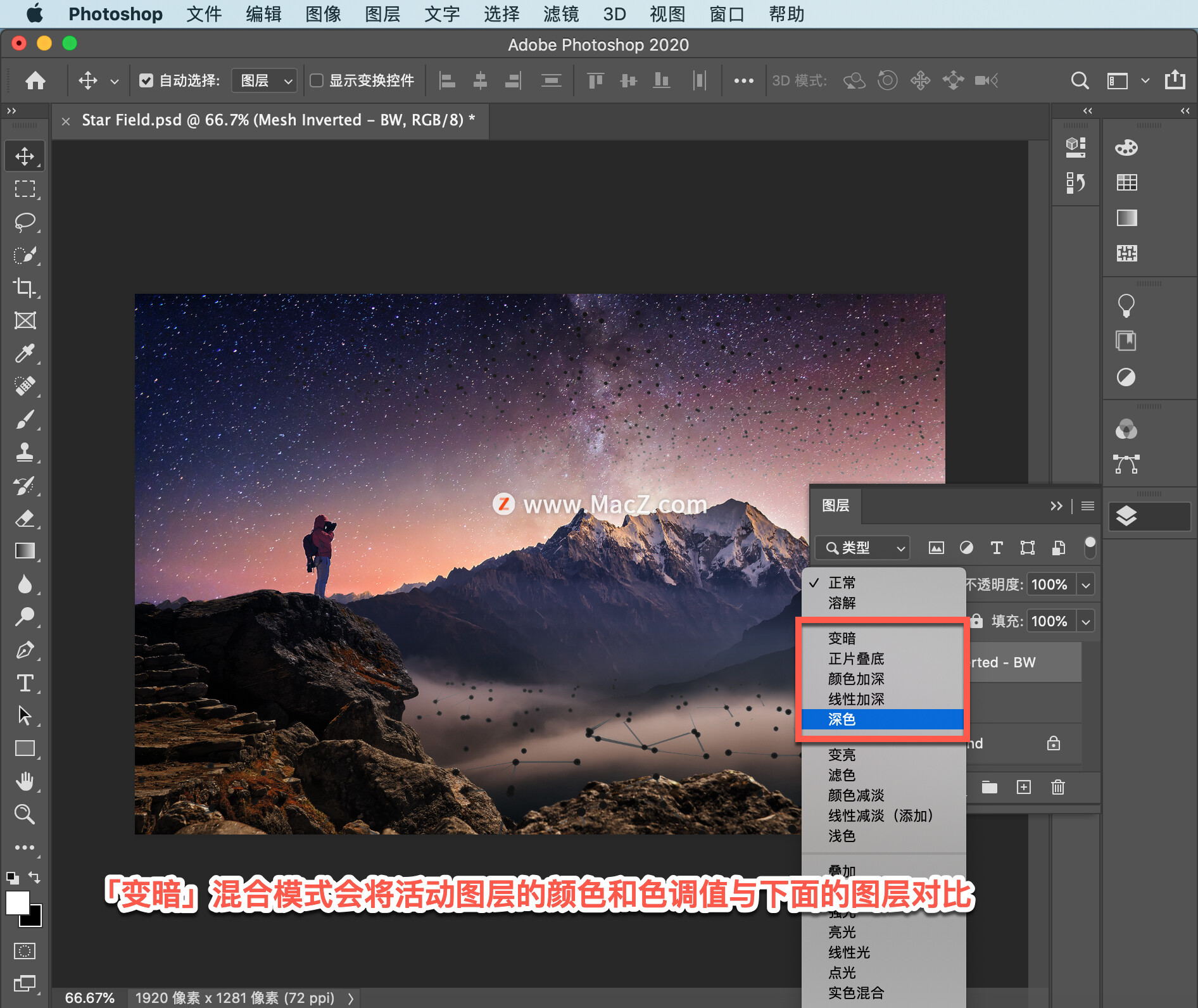Choose 正片叠底 blend mode
This screenshot has width=1198, height=1008.
[x=855, y=658]
